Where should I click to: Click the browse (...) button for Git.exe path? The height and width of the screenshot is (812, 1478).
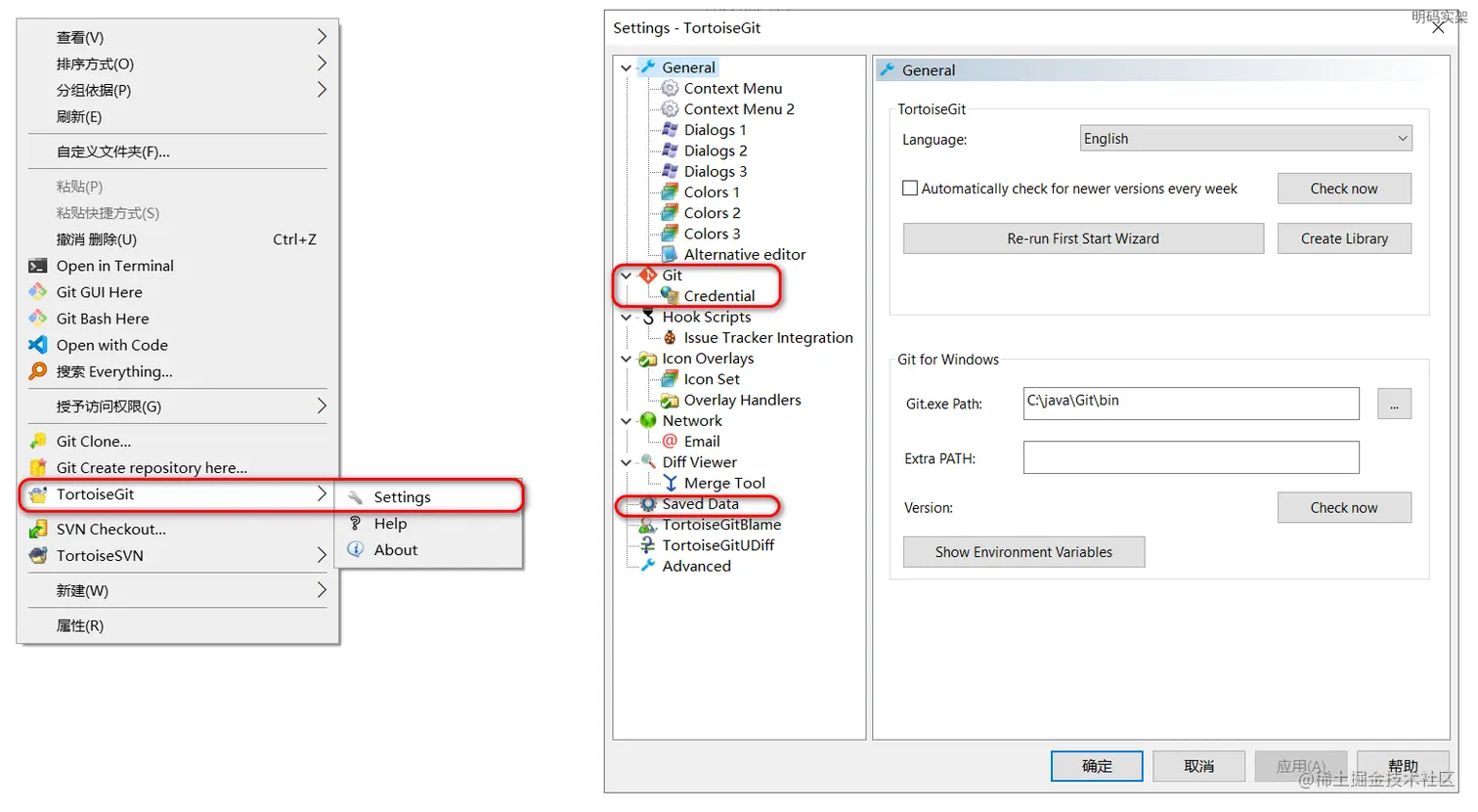click(x=1395, y=404)
